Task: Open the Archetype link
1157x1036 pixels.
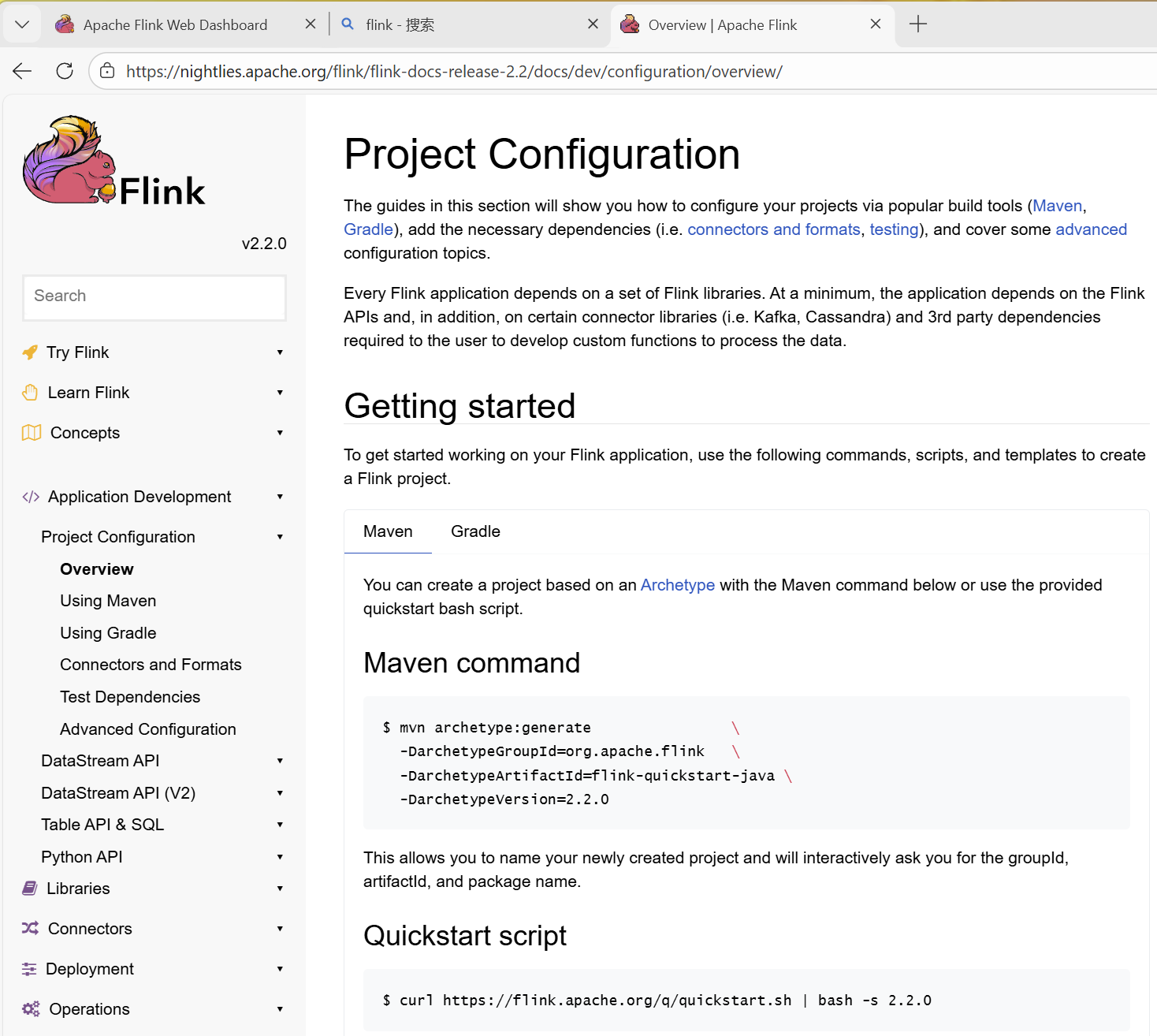Action: click(677, 585)
